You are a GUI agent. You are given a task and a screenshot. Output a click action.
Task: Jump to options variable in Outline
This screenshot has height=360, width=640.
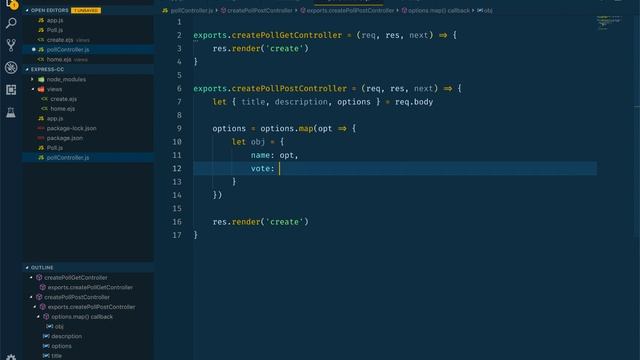[x=61, y=346]
